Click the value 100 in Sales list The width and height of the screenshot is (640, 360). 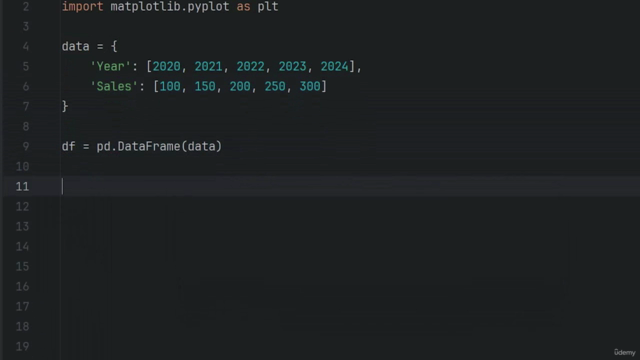click(170, 87)
